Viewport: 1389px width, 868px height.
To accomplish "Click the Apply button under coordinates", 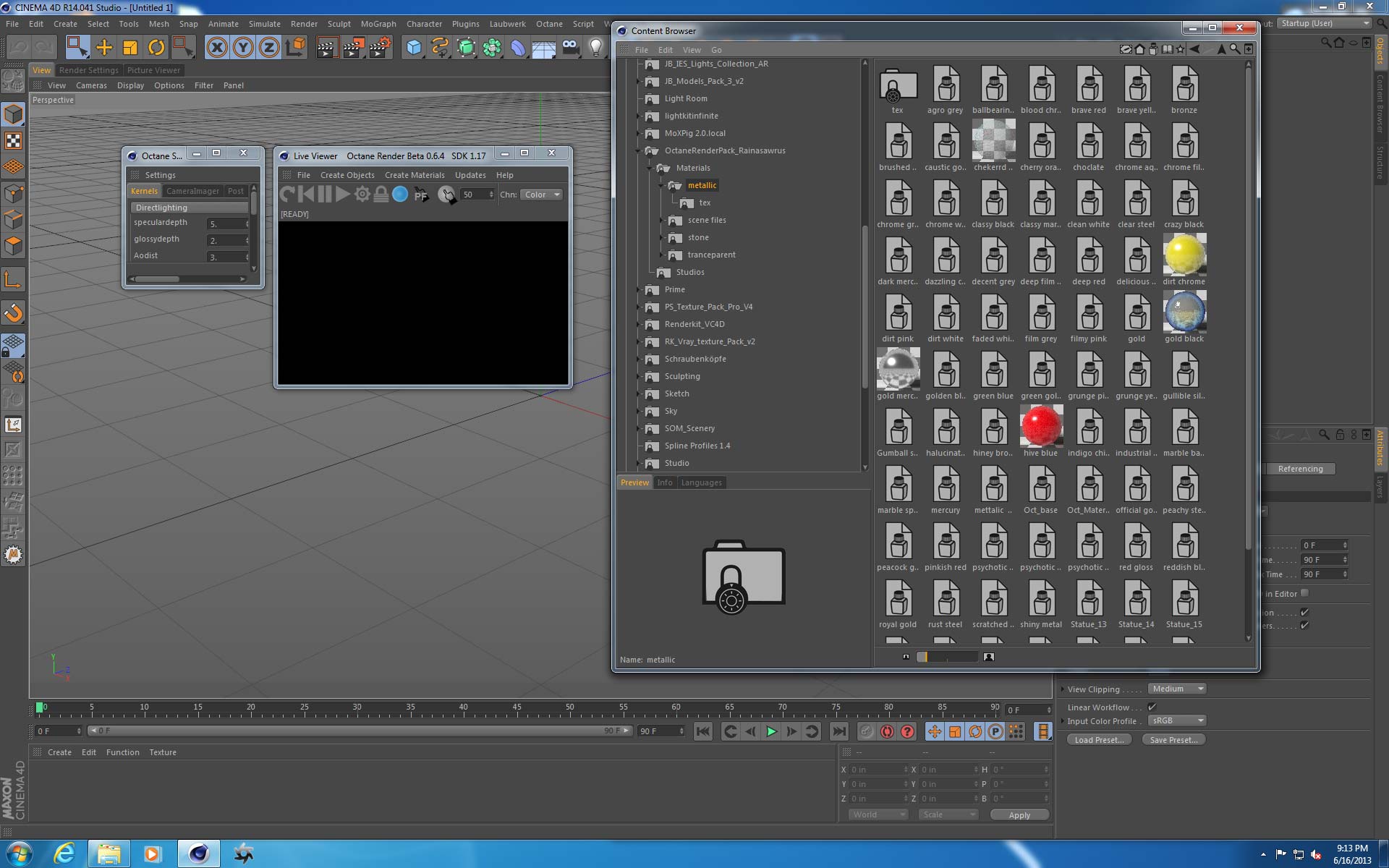I will (x=1019, y=815).
